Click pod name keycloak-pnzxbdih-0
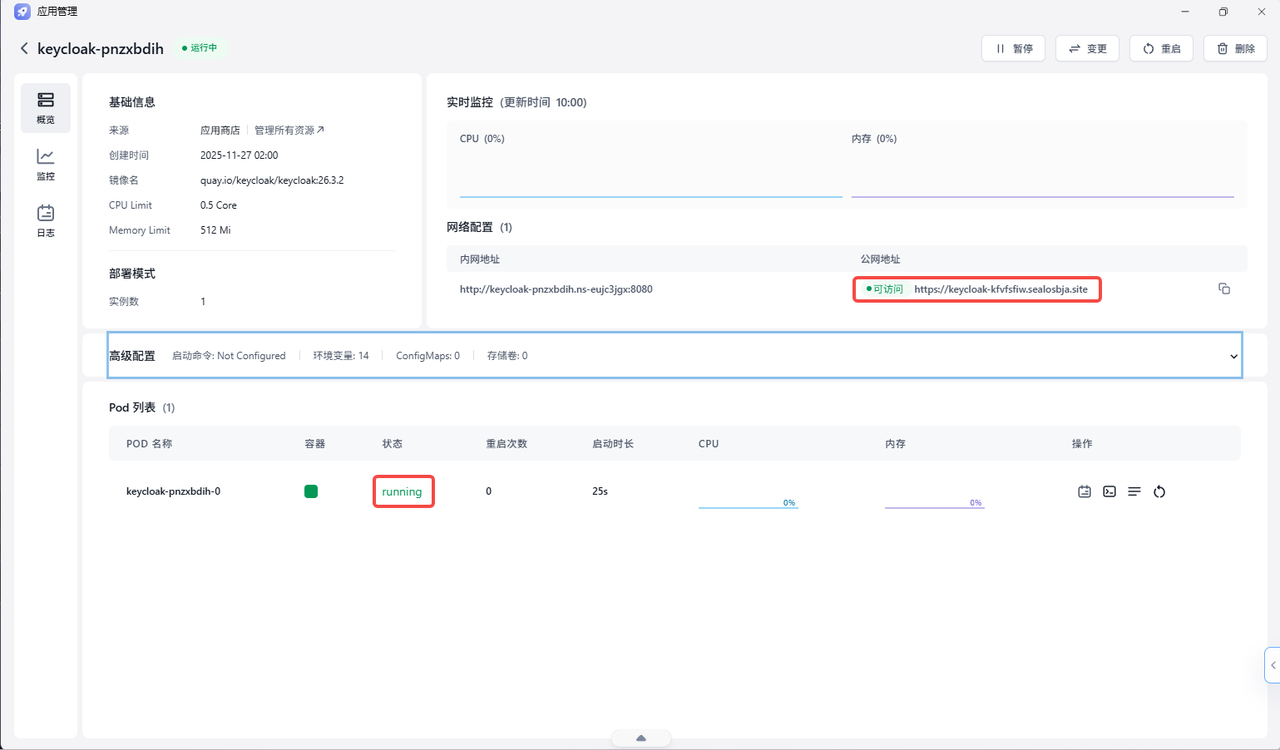 click(173, 491)
